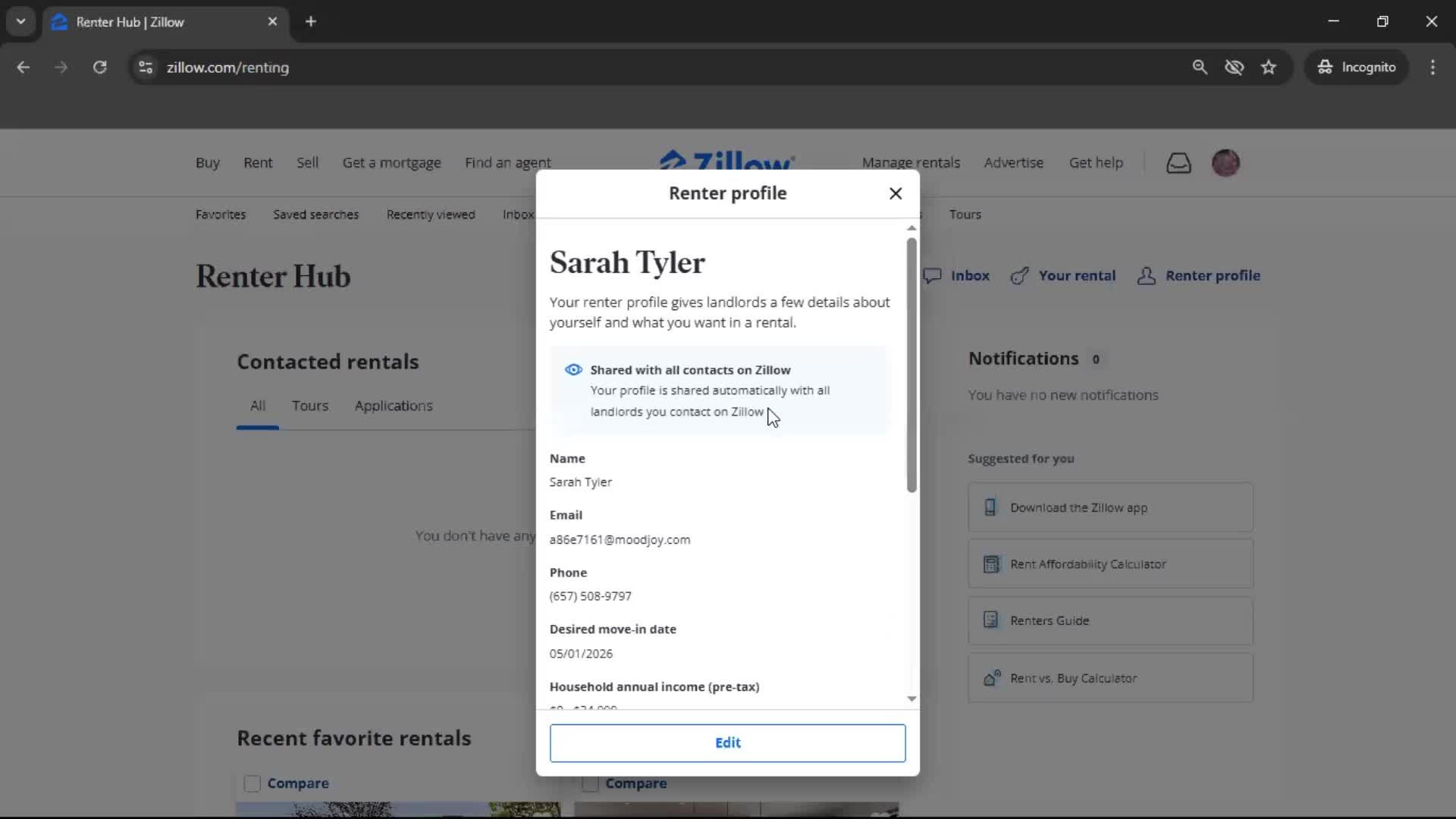Open the Download the Zillow app suggestion icon
This screenshot has width=1456, height=819.
point(992,507)
